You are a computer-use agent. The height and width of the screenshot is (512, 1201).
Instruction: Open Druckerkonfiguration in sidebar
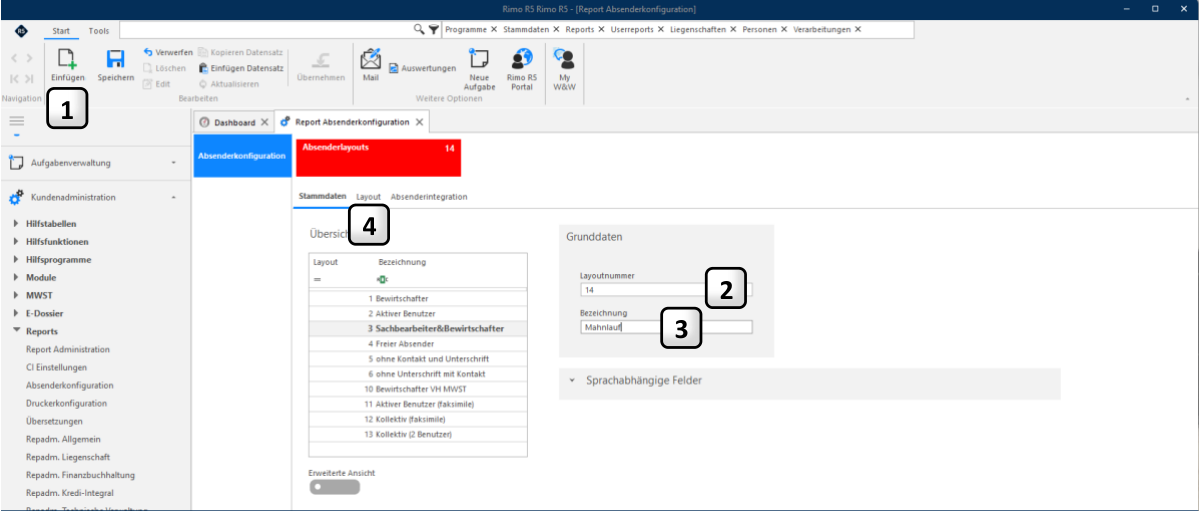(66, 403)
